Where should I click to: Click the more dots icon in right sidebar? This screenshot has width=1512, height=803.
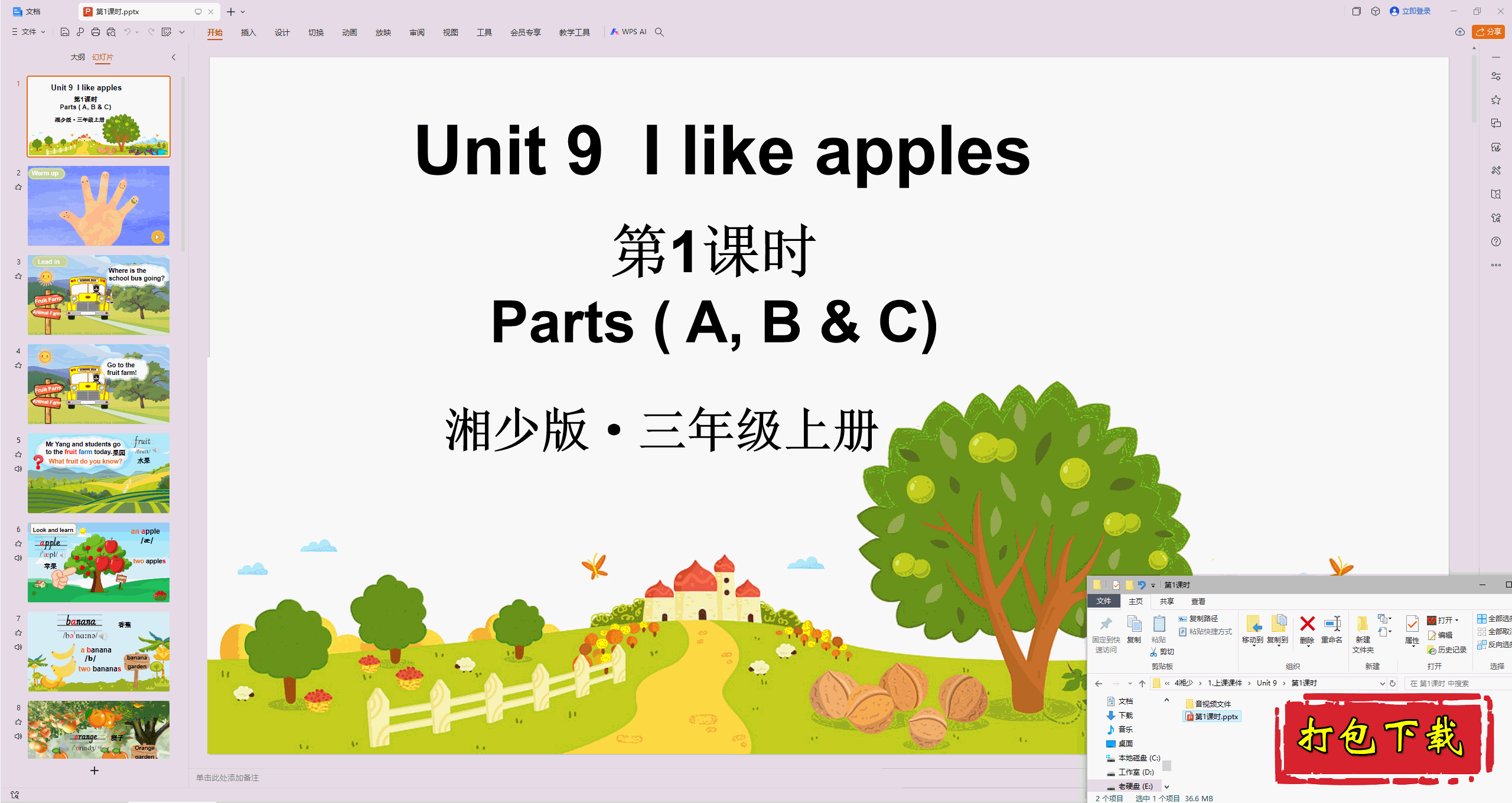click(1496, 265)
